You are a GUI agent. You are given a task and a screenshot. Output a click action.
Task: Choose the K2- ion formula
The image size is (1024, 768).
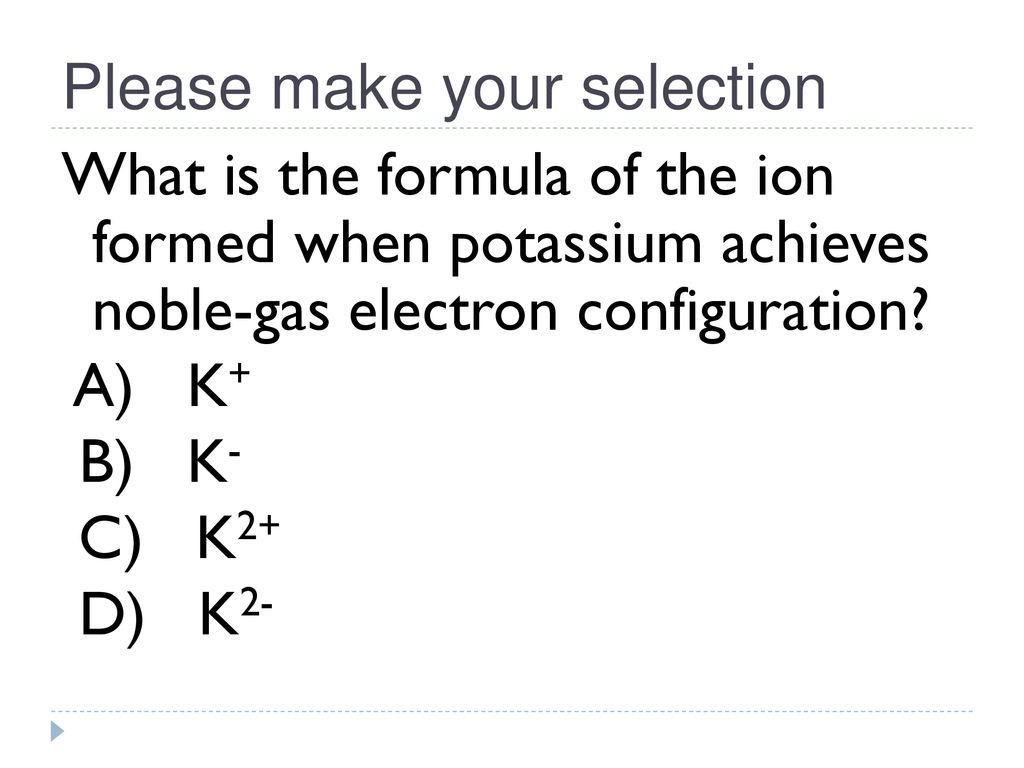click(236, 613)
